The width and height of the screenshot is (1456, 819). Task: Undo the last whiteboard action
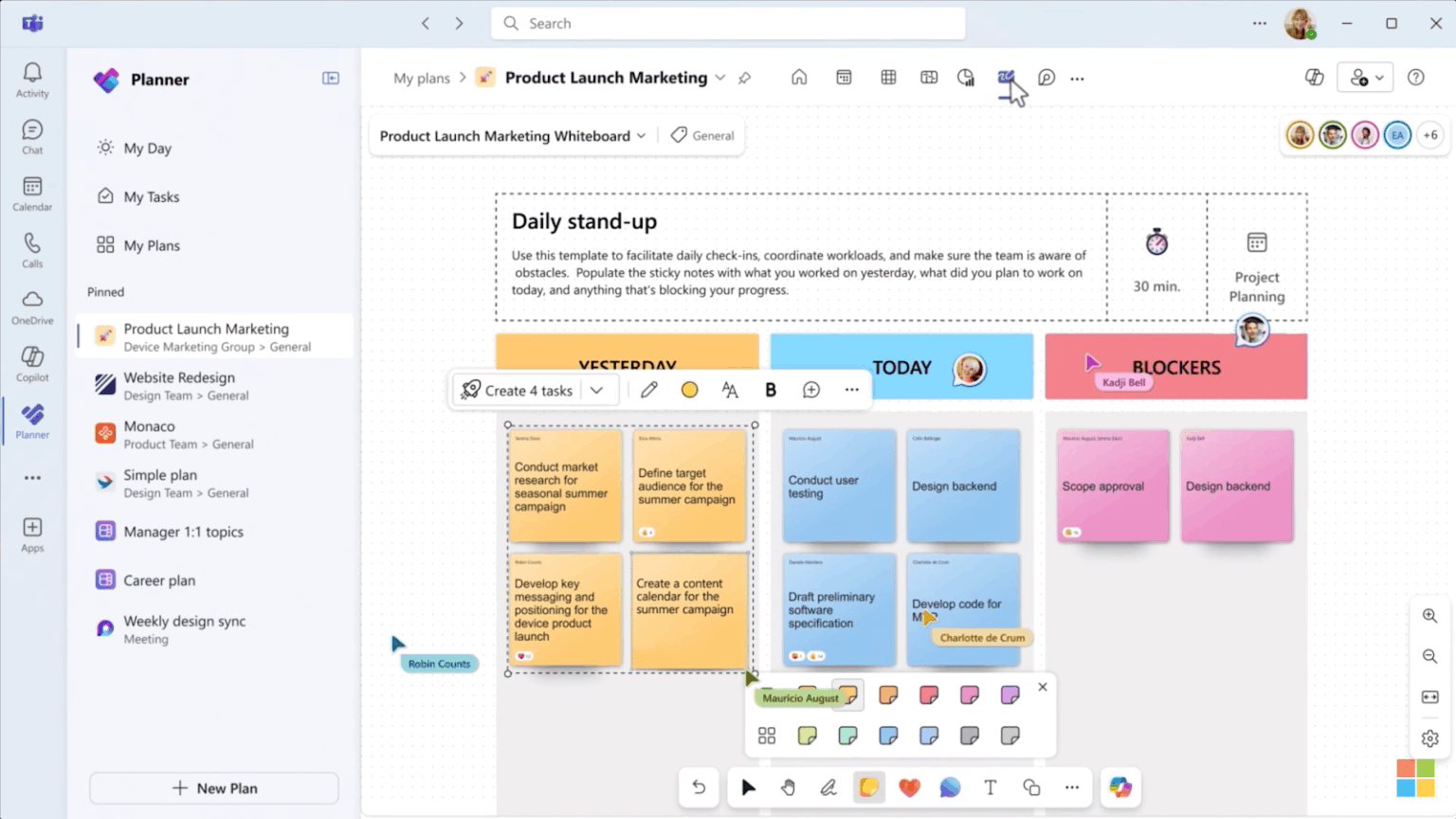pyautogui.click(x=699, y=787)
